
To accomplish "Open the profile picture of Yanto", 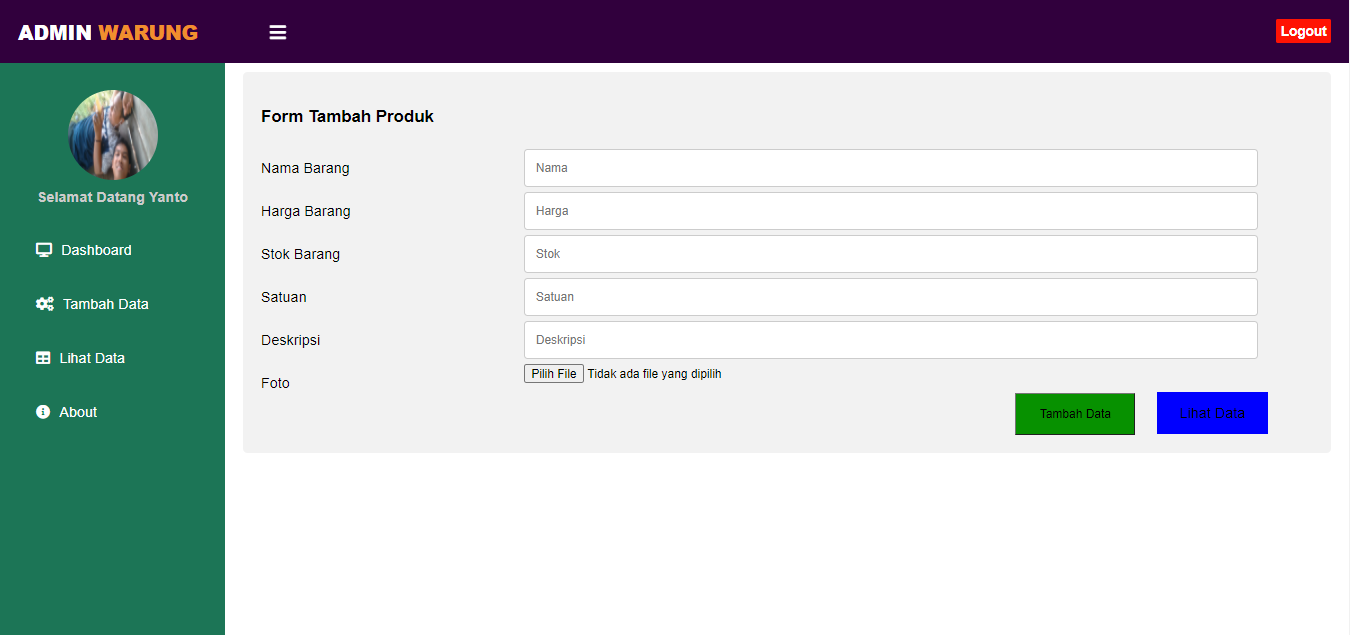I will point(112,134).
